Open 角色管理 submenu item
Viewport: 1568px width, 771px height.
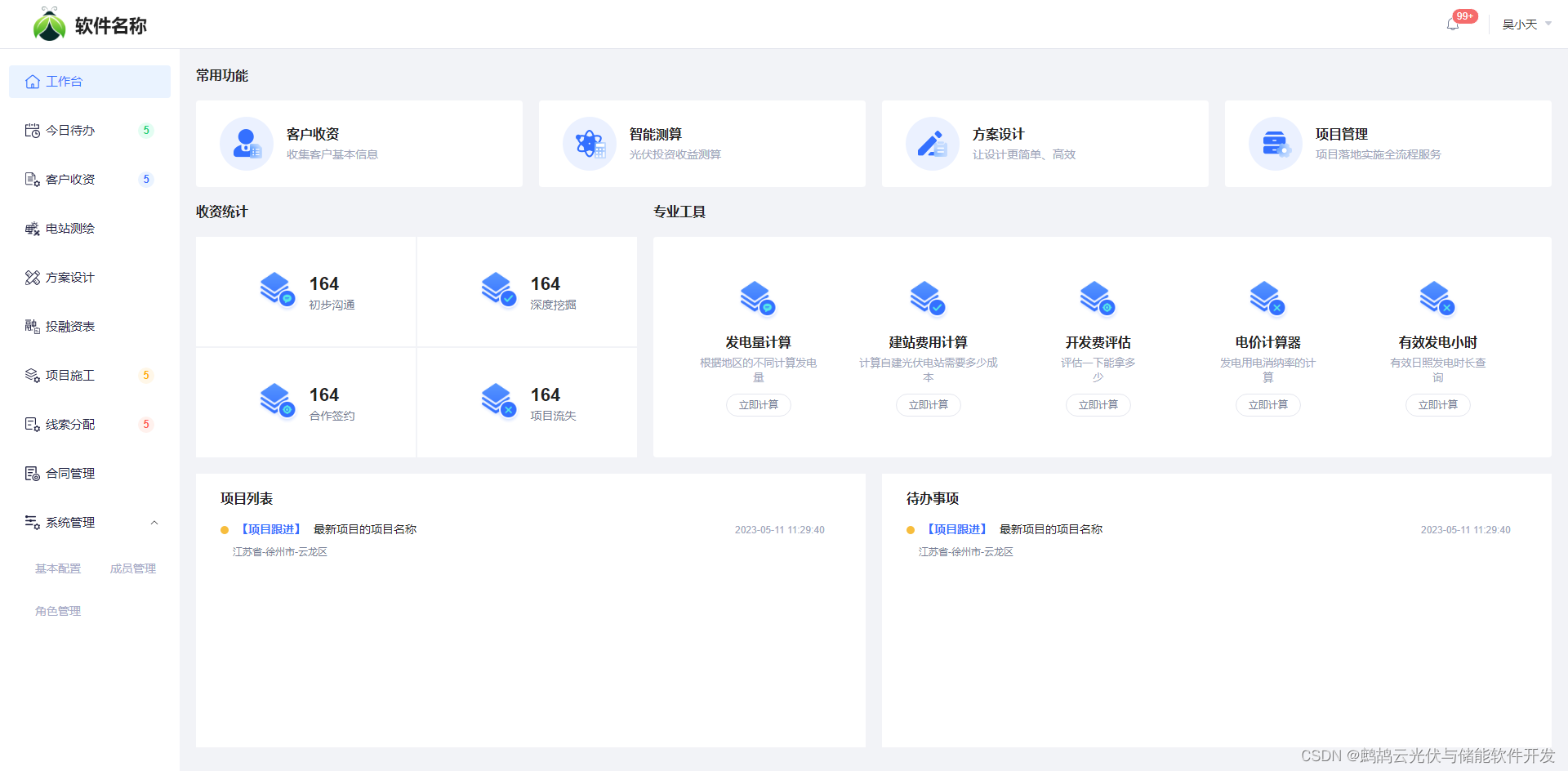(58, 611)
